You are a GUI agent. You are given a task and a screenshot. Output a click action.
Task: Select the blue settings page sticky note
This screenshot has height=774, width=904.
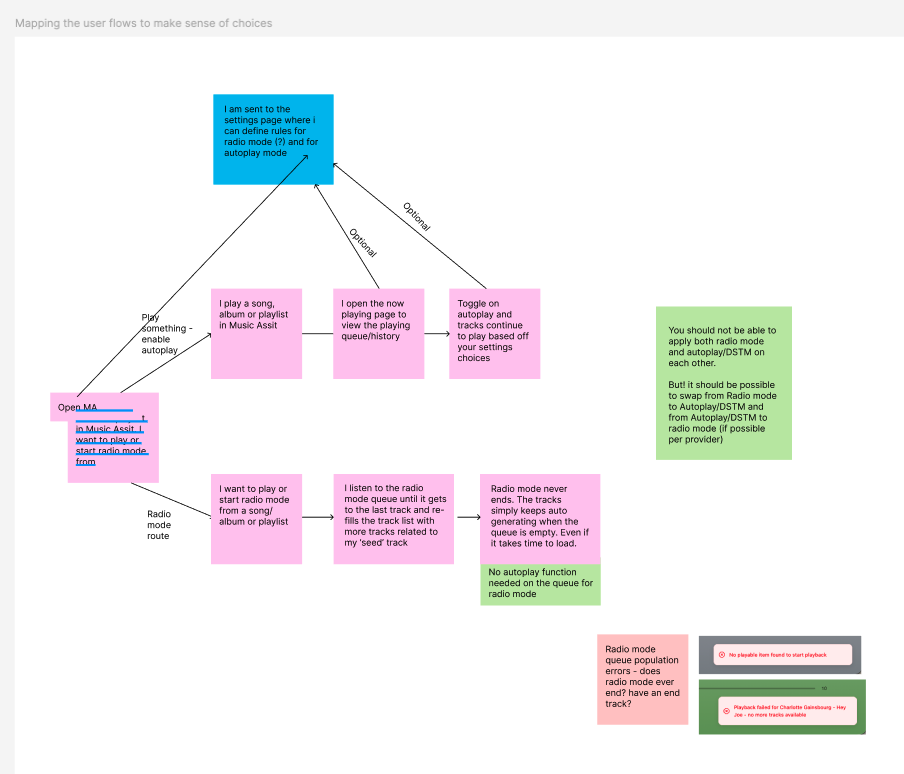pyautogui.click(x=273, y=139)
